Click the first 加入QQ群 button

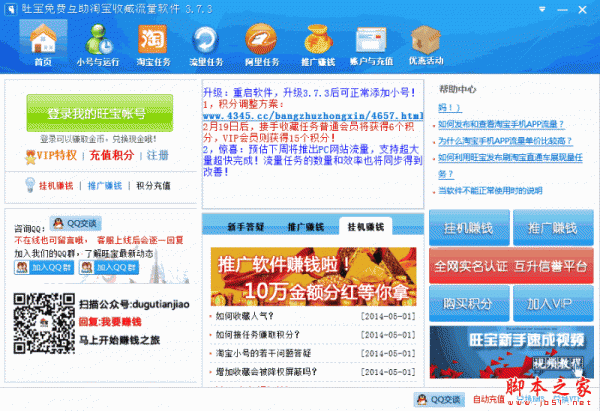coord(44,267)
